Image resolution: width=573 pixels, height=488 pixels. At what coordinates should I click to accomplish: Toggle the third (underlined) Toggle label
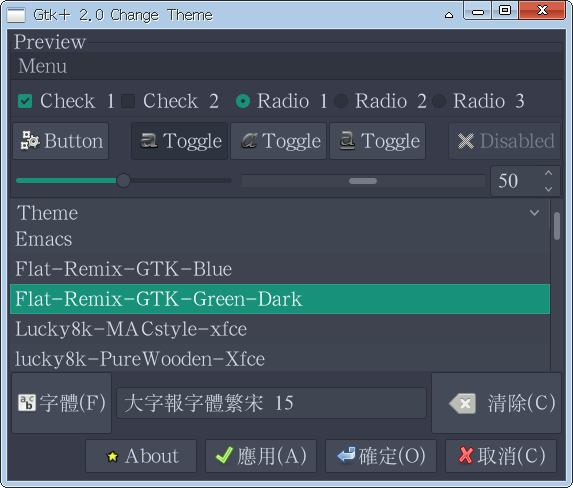[x=390, y=141]
